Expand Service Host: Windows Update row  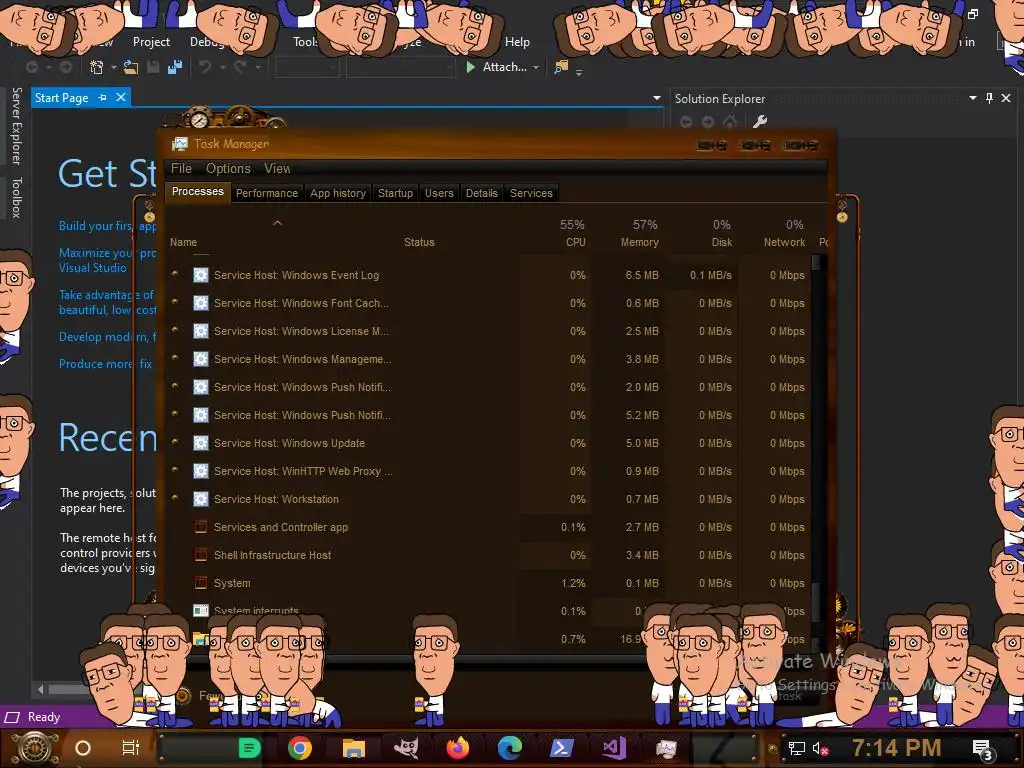coord(175,442)
